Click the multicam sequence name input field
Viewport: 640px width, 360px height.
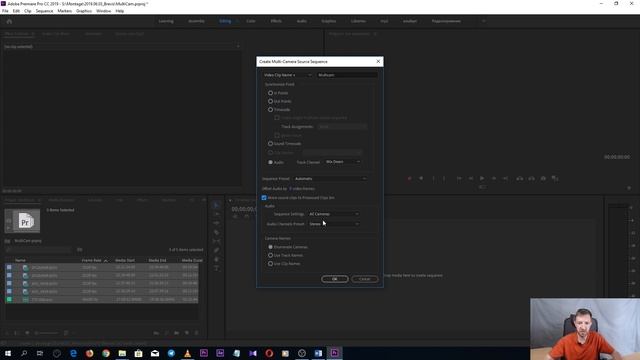point(347,75)
